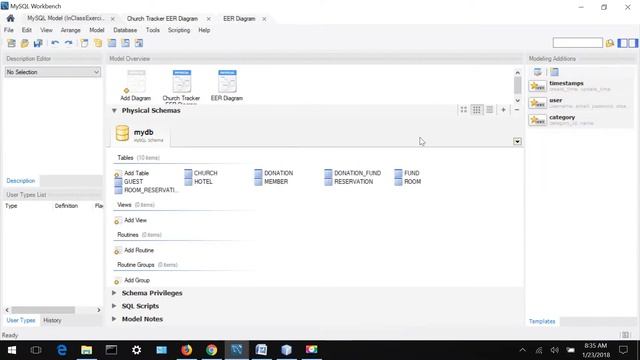Viewport: 640px width, 360px height.
Task: Click the Save Model toolbar icon
Action: click(38, 43)
